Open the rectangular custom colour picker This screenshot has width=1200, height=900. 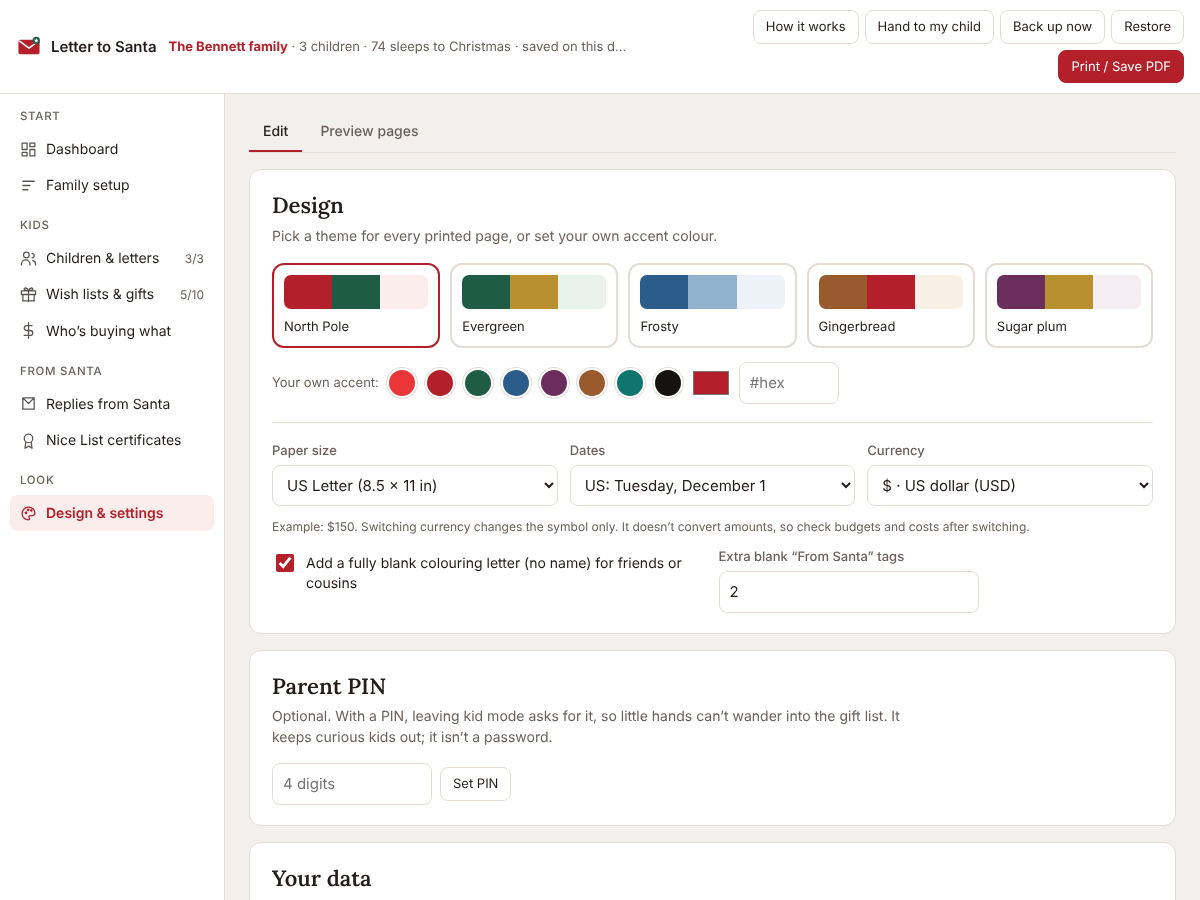711,383
